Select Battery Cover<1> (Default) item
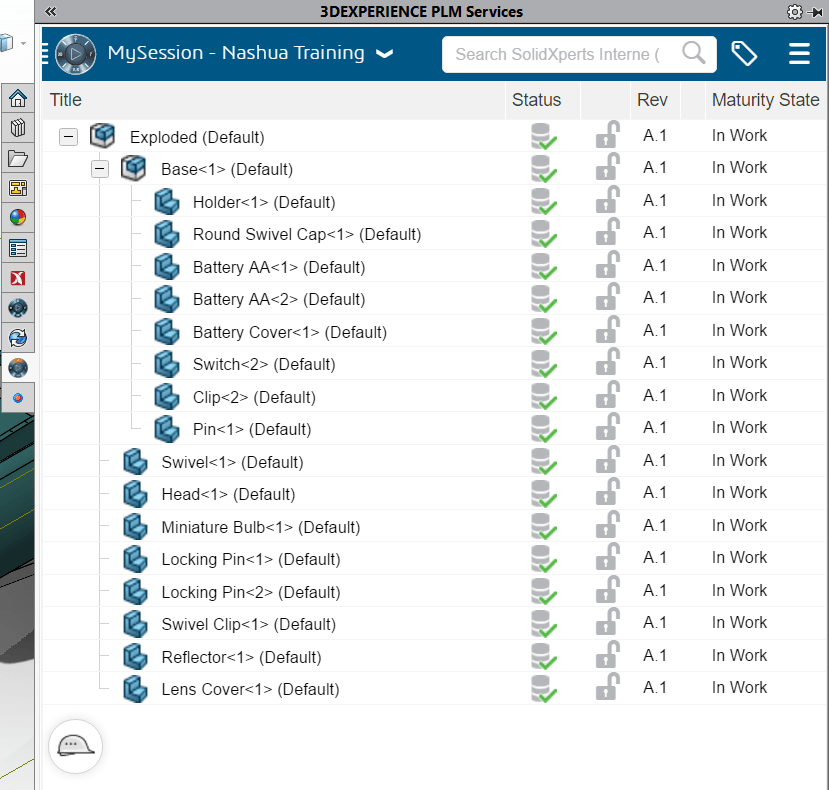829x790 pixels. pos(290,333)
